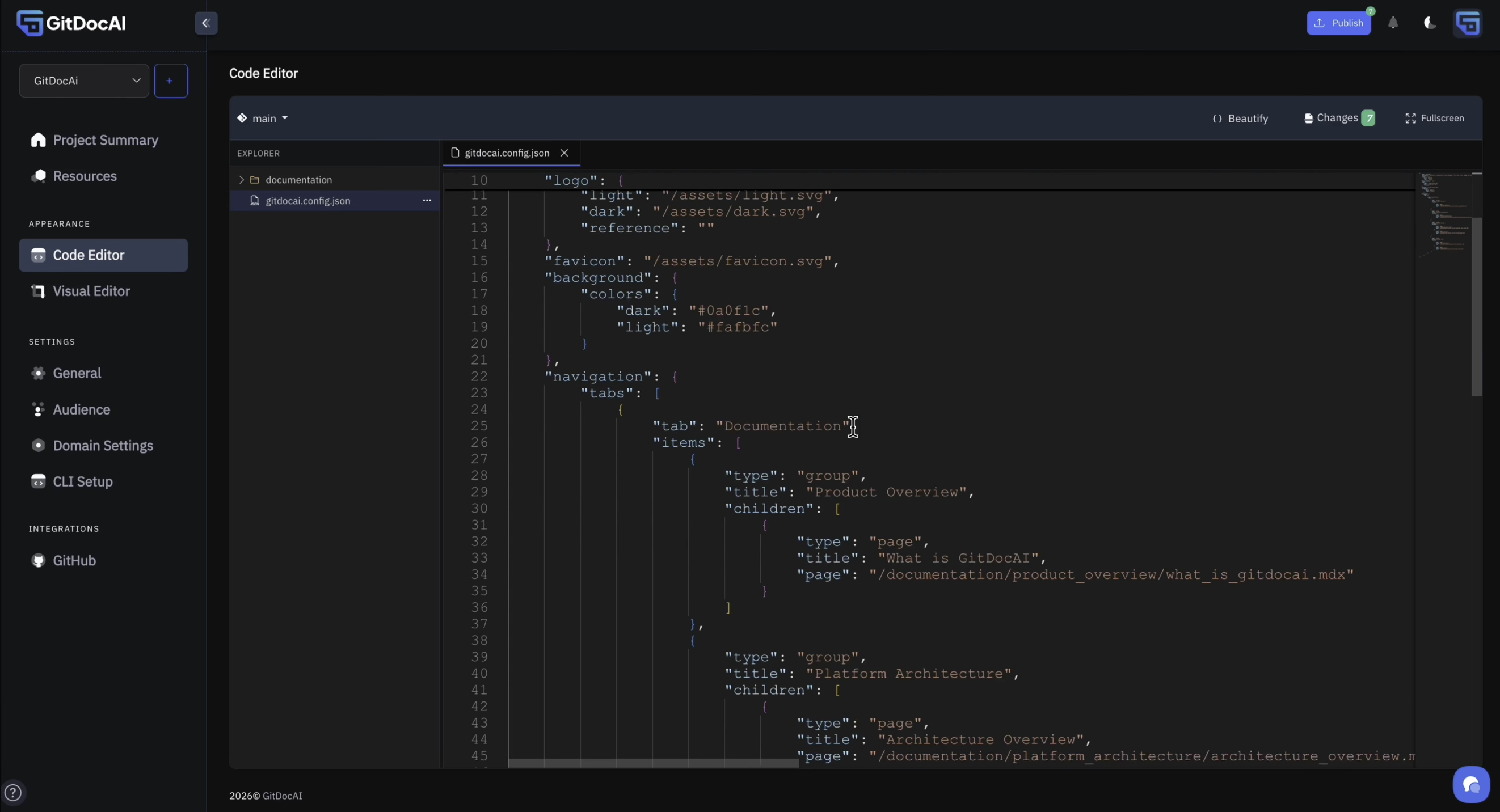
Task: Enter Fullscreen mode
Action: tap(1435, 118)
